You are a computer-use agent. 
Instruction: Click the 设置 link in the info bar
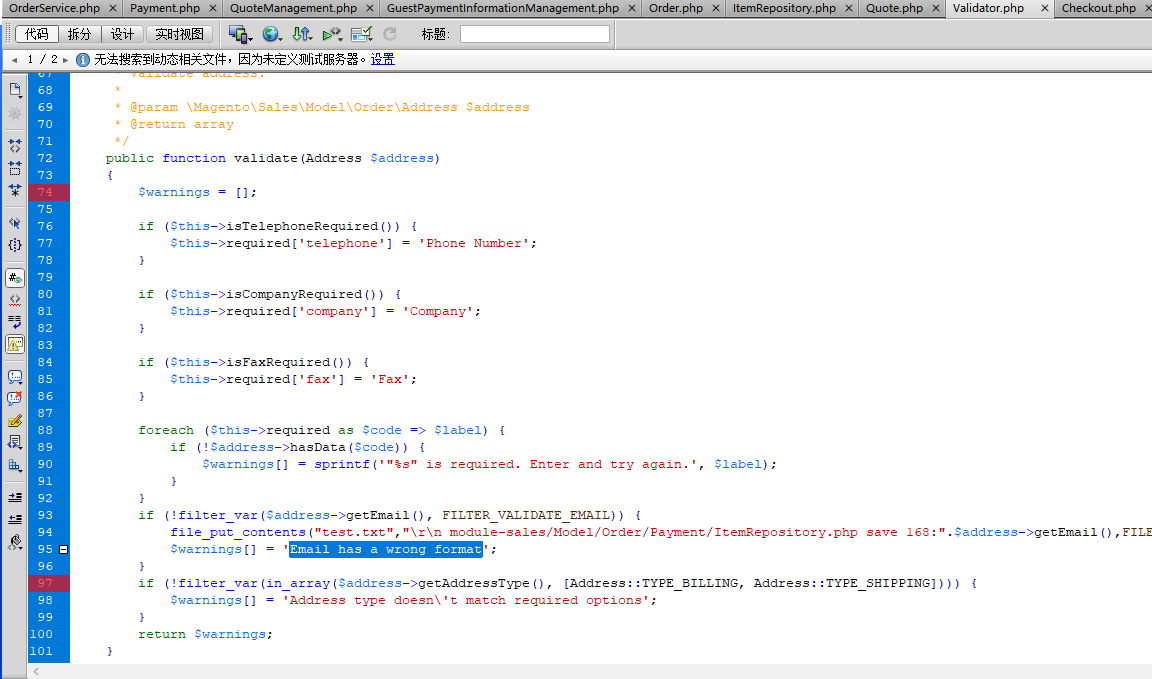tap(382, 60)
